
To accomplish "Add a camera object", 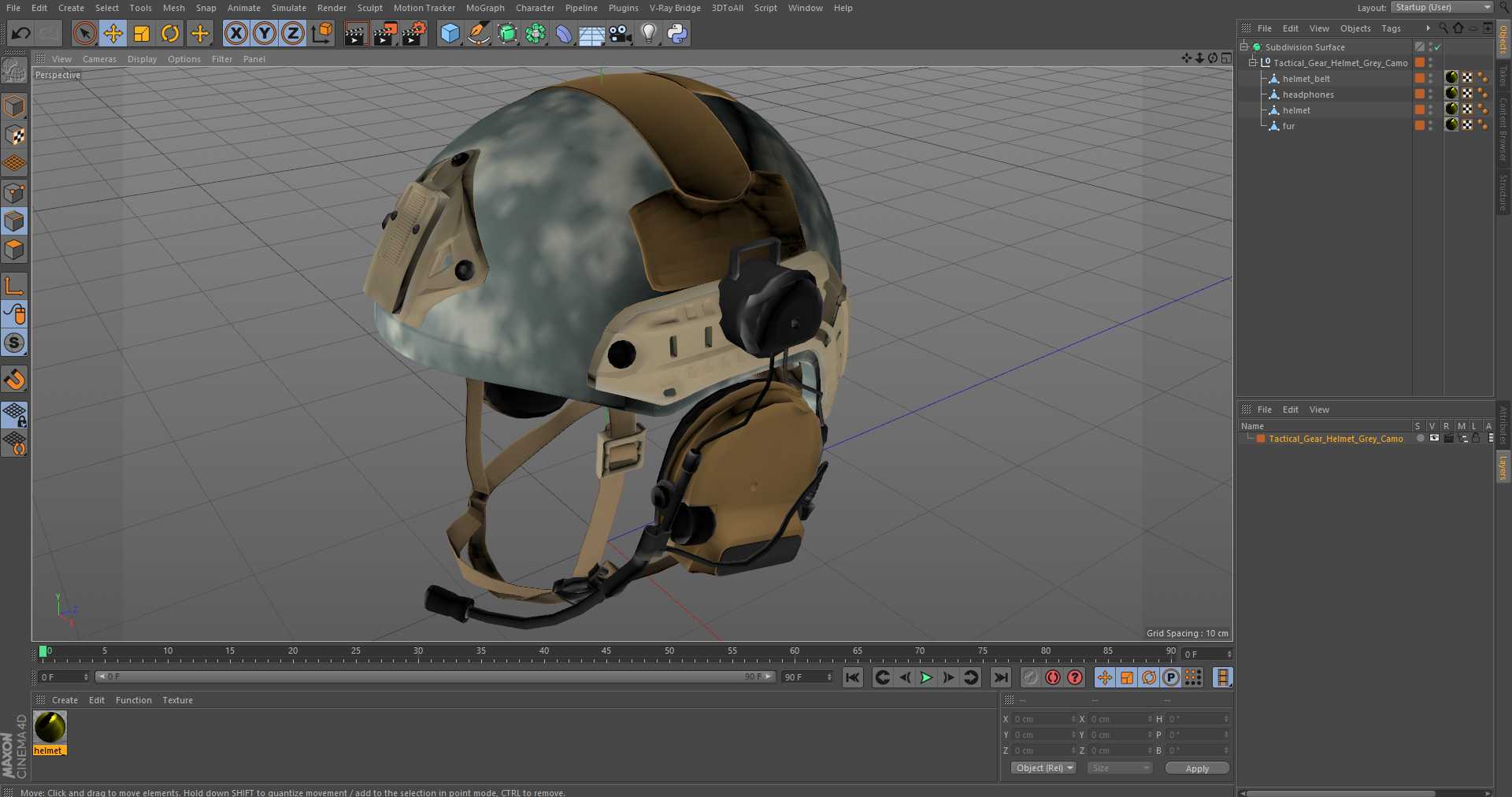I will 621,33.
